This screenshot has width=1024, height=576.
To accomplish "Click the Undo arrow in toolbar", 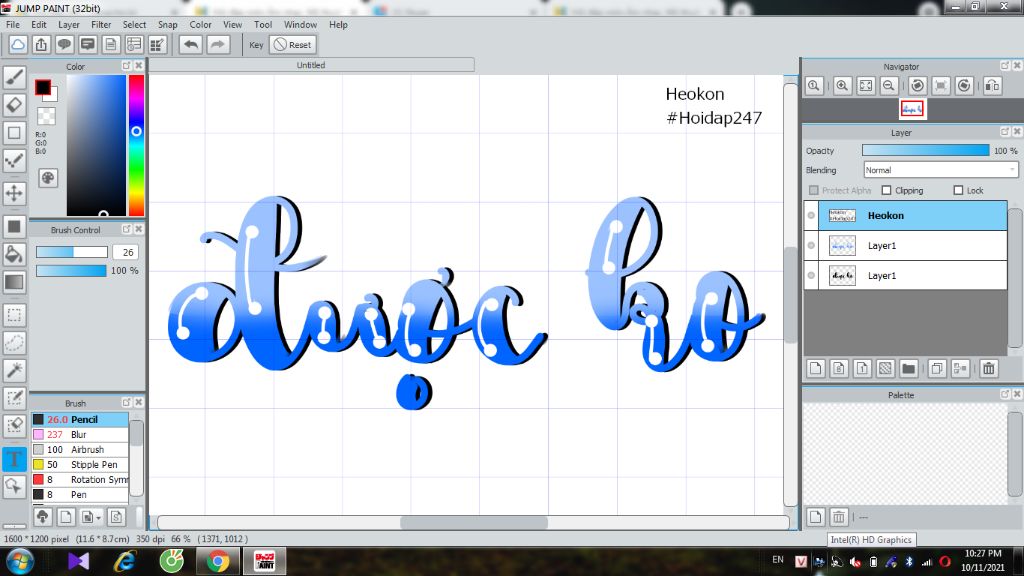I will [x=191, y=44].
